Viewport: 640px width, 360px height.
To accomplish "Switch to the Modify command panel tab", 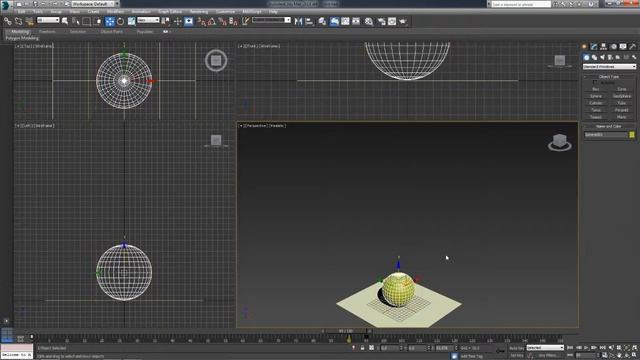I will tap(594, 47).
